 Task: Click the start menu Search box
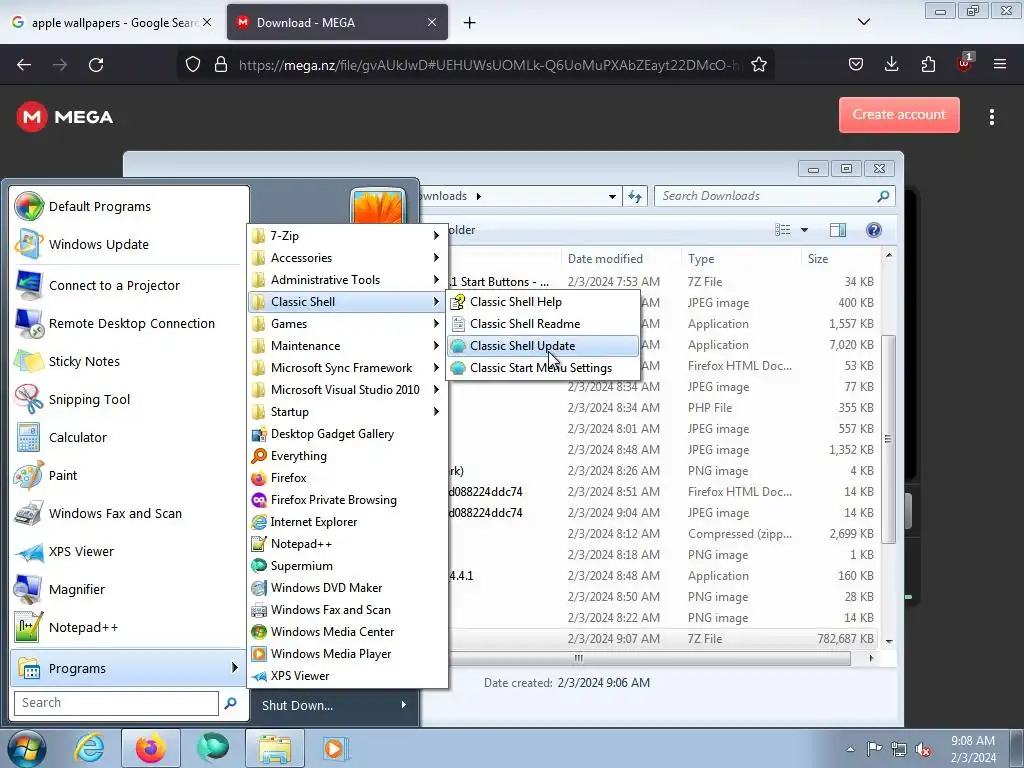[116, 703]
